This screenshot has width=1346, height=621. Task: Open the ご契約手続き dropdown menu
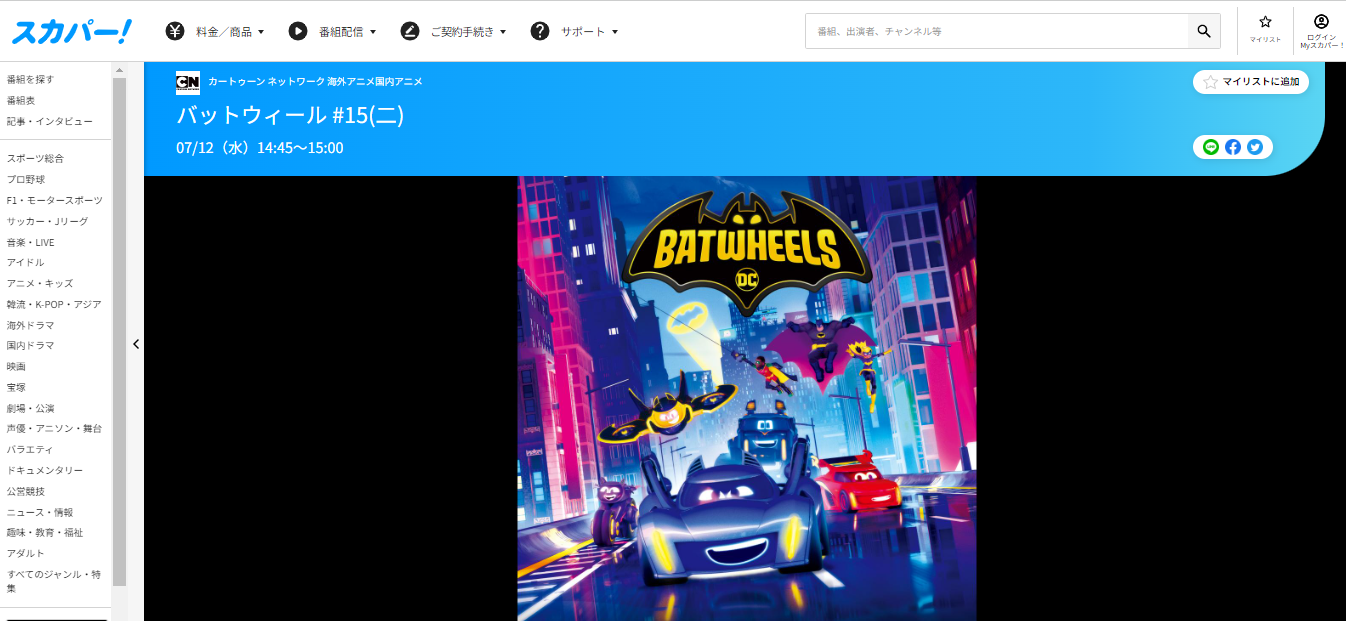[x=454, y=32]
